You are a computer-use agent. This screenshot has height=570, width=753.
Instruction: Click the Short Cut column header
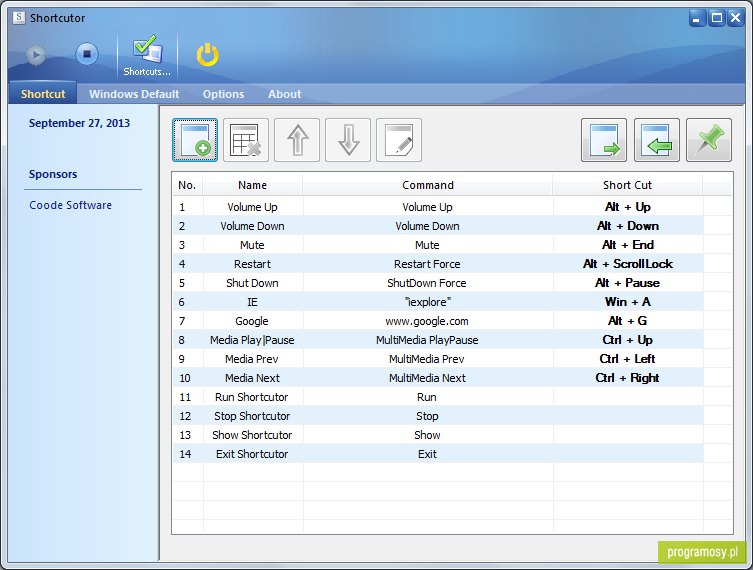tap(627, 185)
